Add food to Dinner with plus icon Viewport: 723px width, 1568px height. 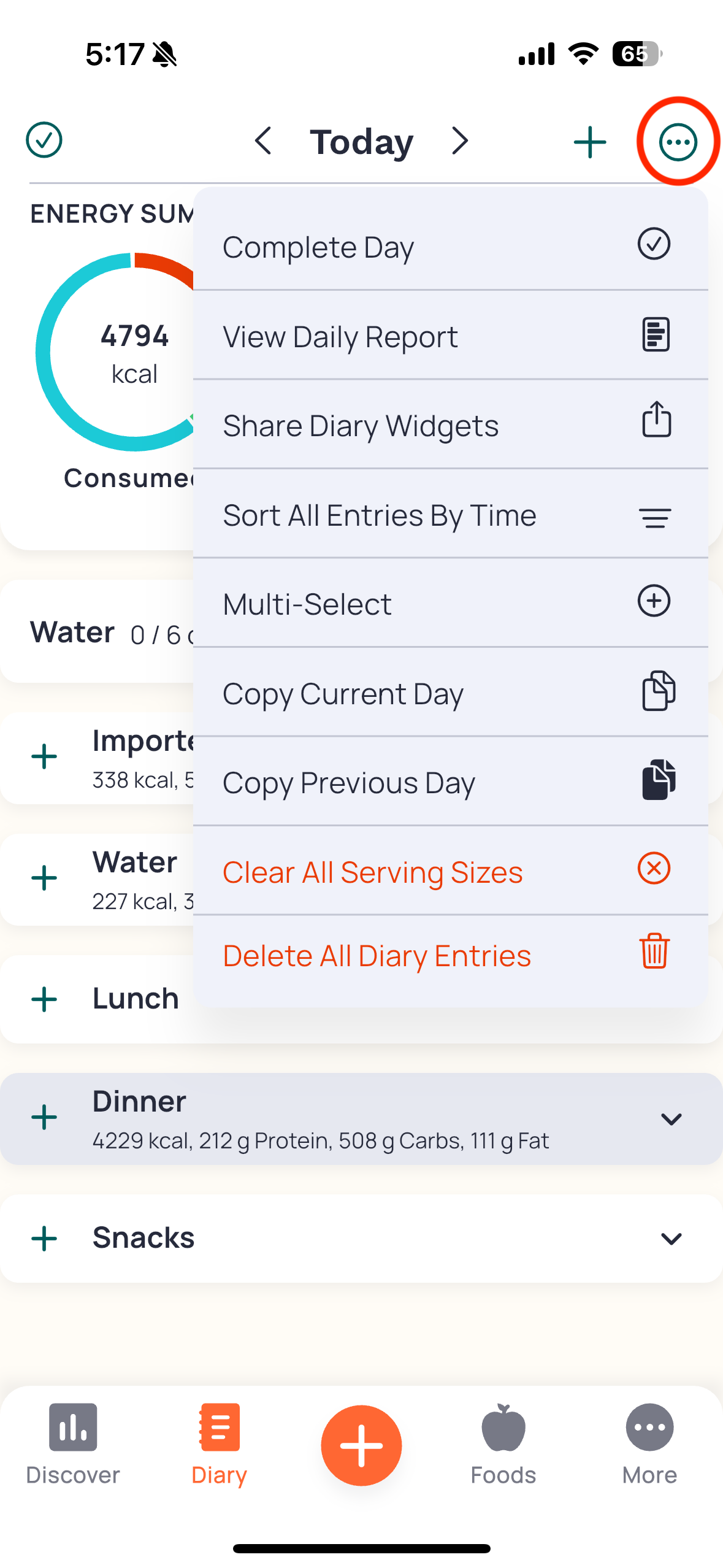[44, 1117]
